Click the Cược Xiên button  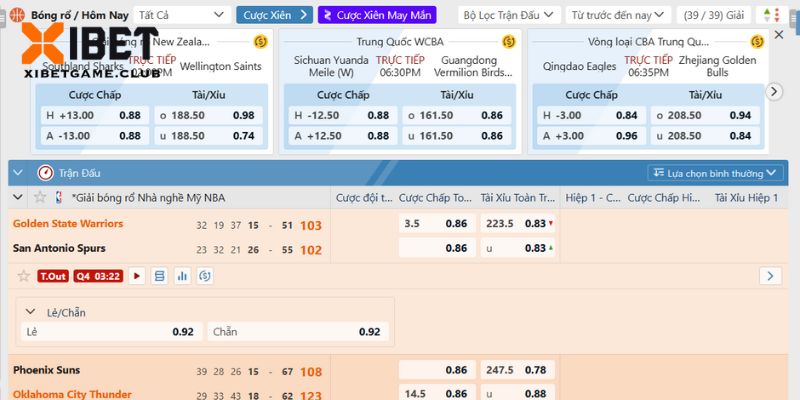pos(274,15)
